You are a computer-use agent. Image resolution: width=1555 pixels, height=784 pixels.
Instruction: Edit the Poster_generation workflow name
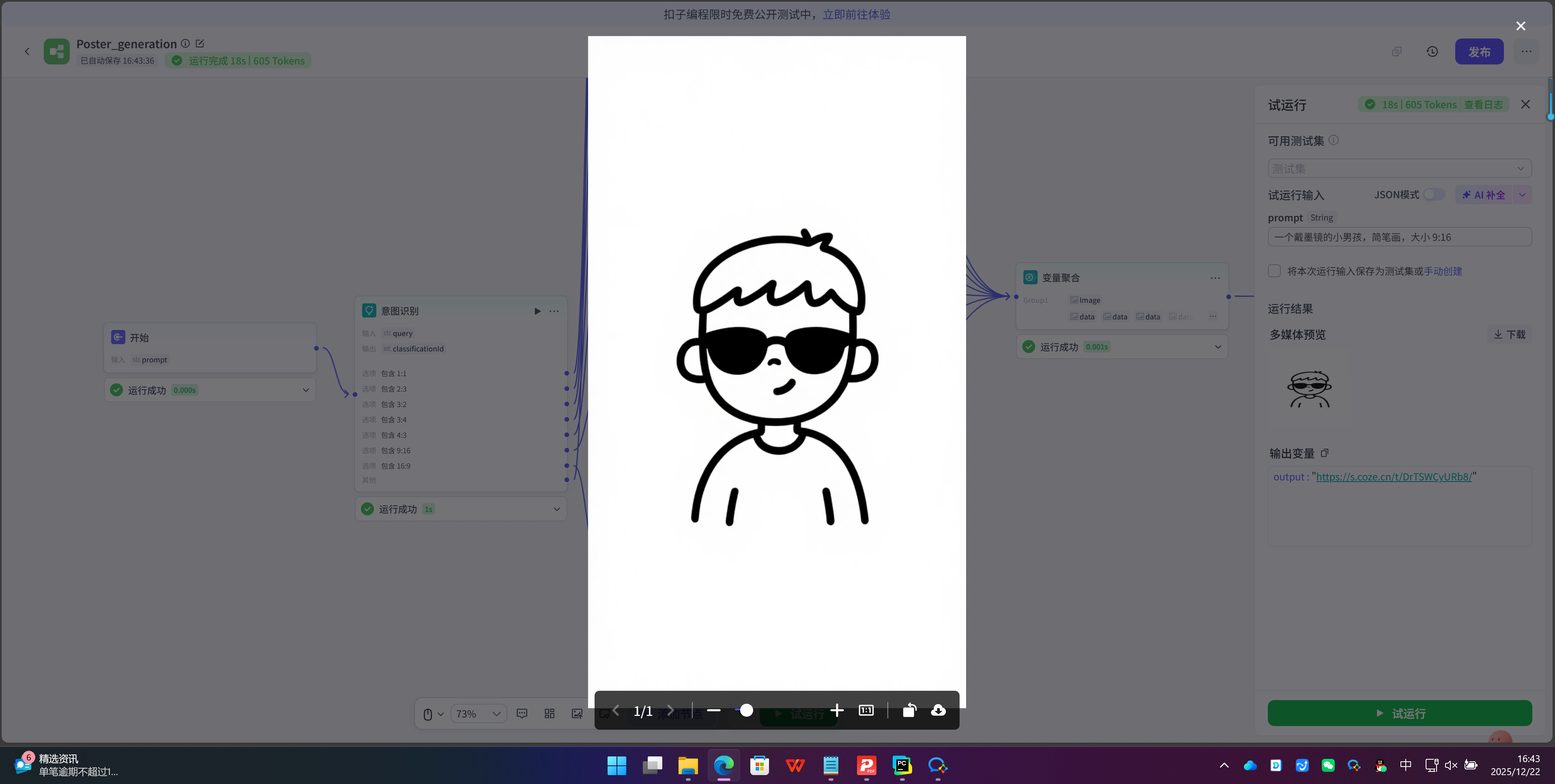[200, 43]
